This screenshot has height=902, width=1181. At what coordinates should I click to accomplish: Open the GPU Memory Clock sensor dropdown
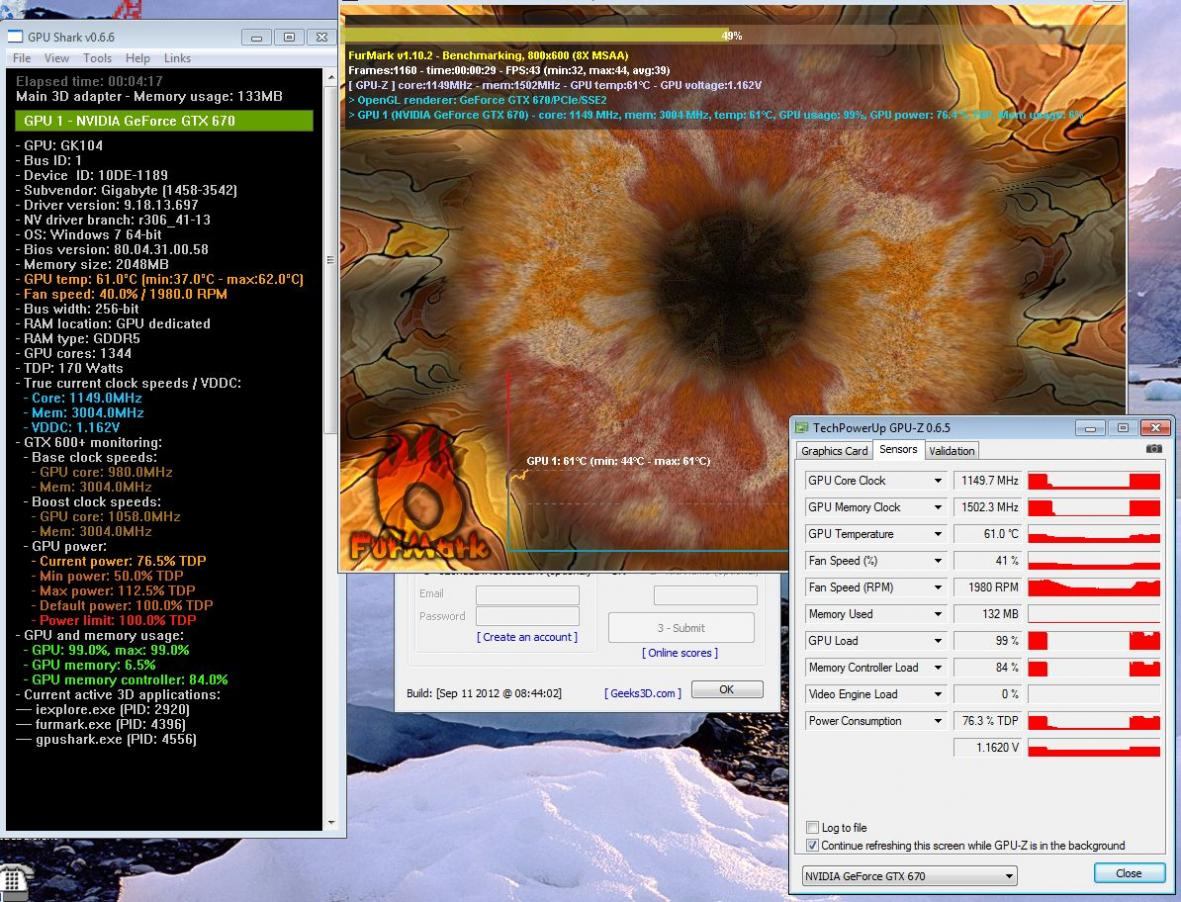(938, 507)
